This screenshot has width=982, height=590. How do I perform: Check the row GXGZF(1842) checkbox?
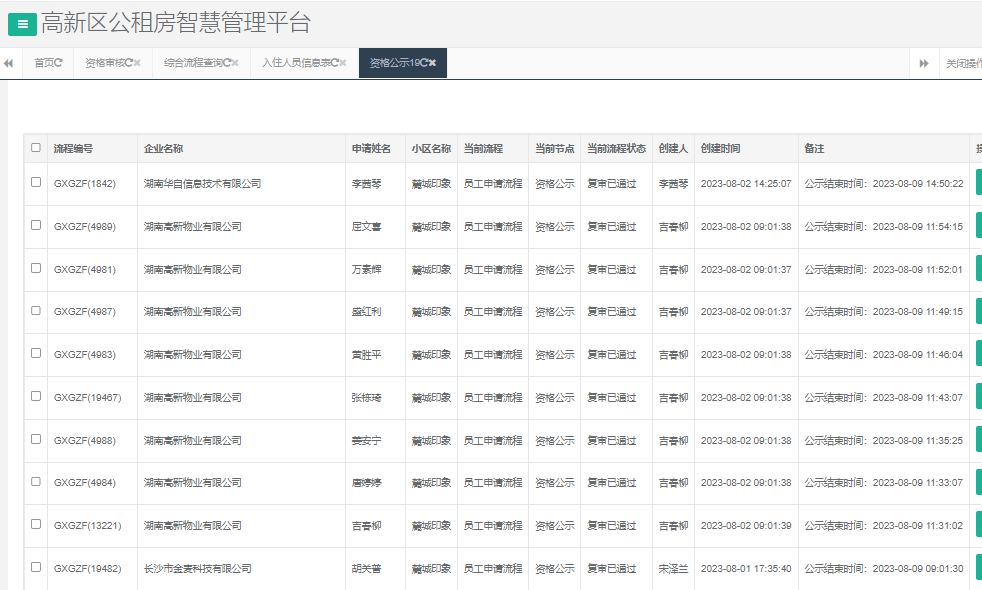click(x=36, y=182)
